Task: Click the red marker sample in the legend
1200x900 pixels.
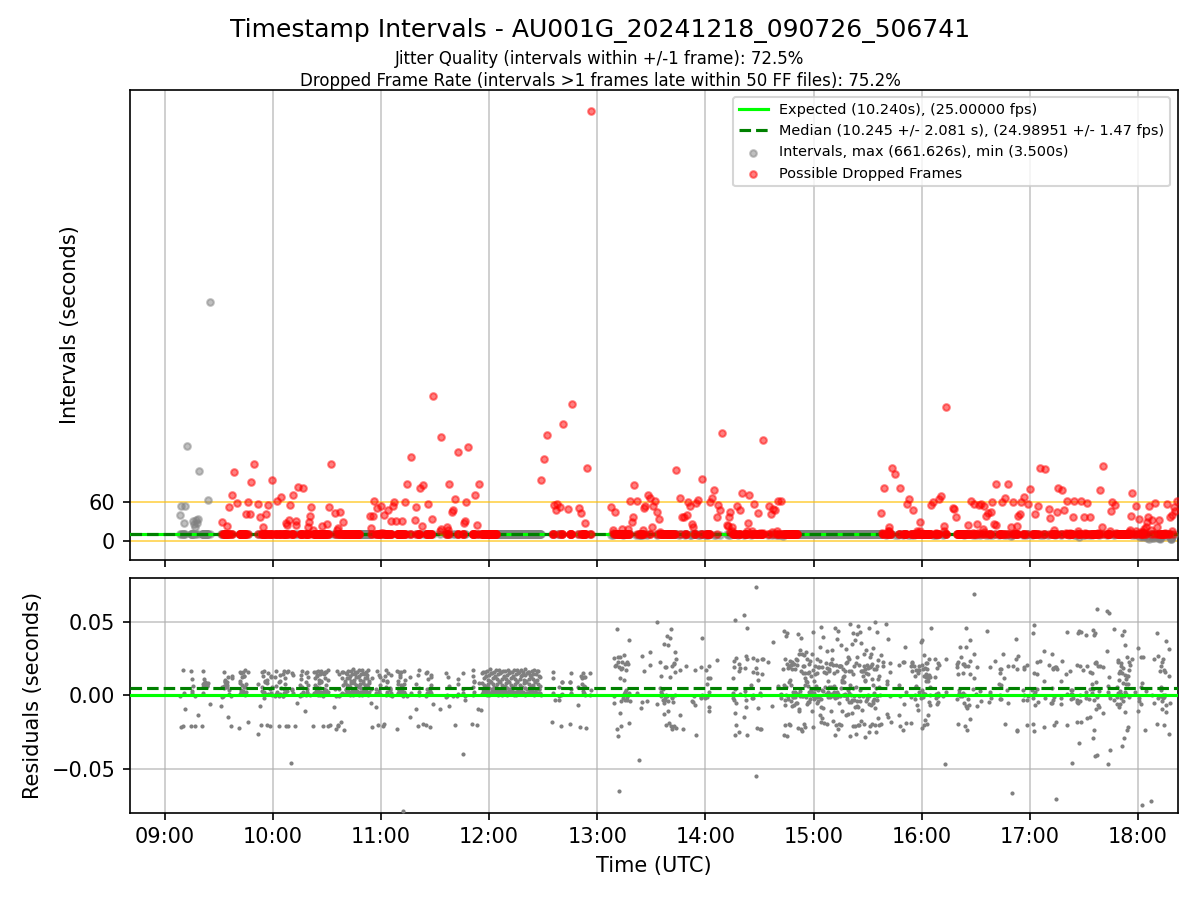Action: [754, 174]
